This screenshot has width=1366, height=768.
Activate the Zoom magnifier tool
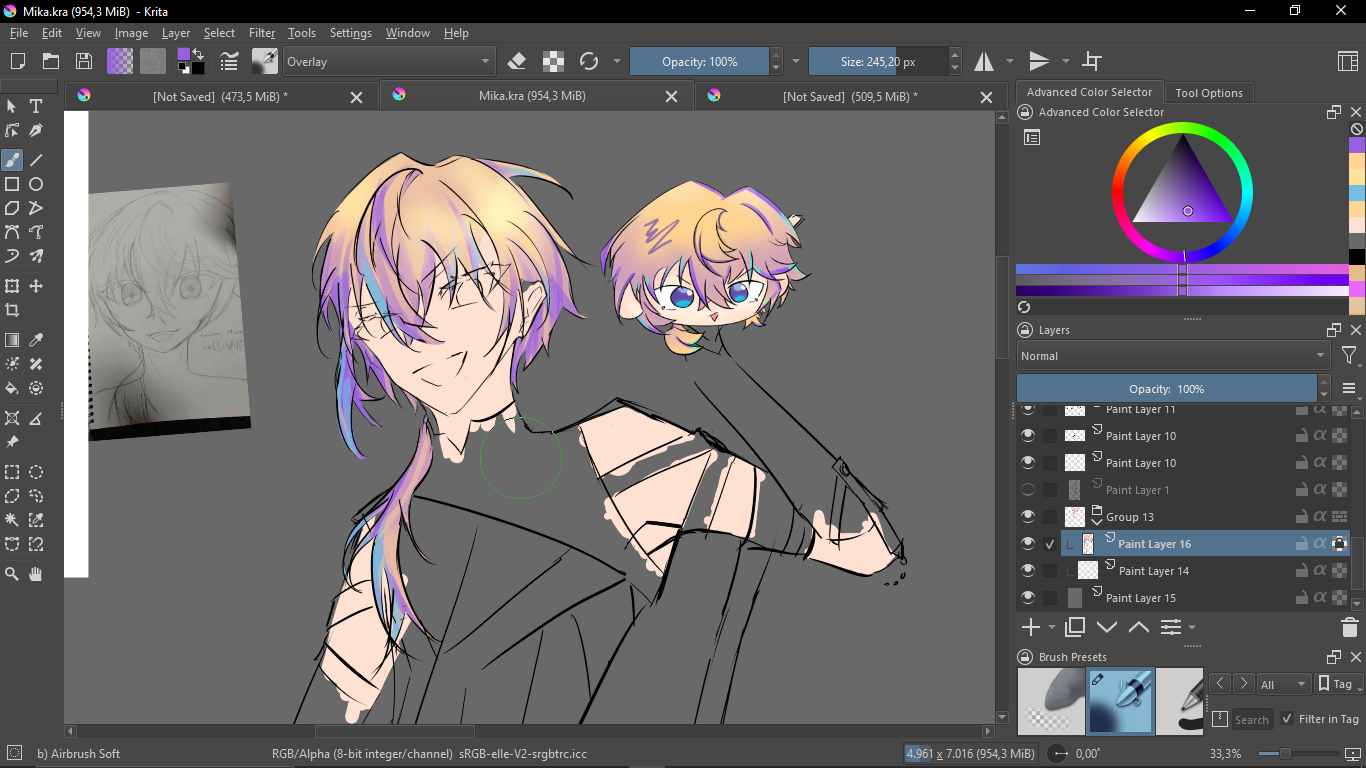(12, 574)
